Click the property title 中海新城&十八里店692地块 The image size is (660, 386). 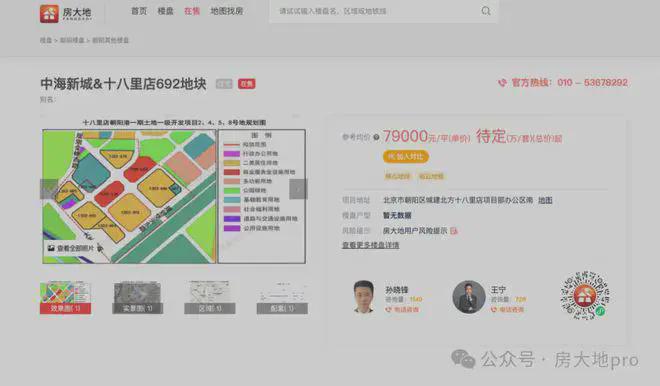(x=123, y=84)
